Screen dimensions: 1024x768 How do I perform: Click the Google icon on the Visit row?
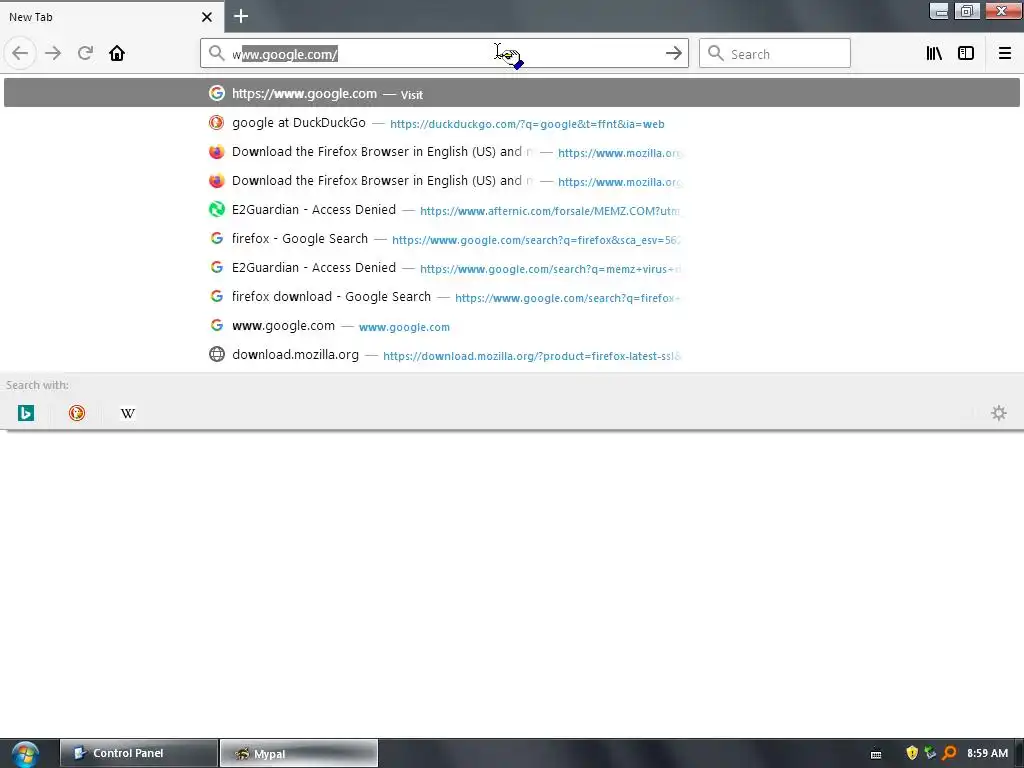216,93
